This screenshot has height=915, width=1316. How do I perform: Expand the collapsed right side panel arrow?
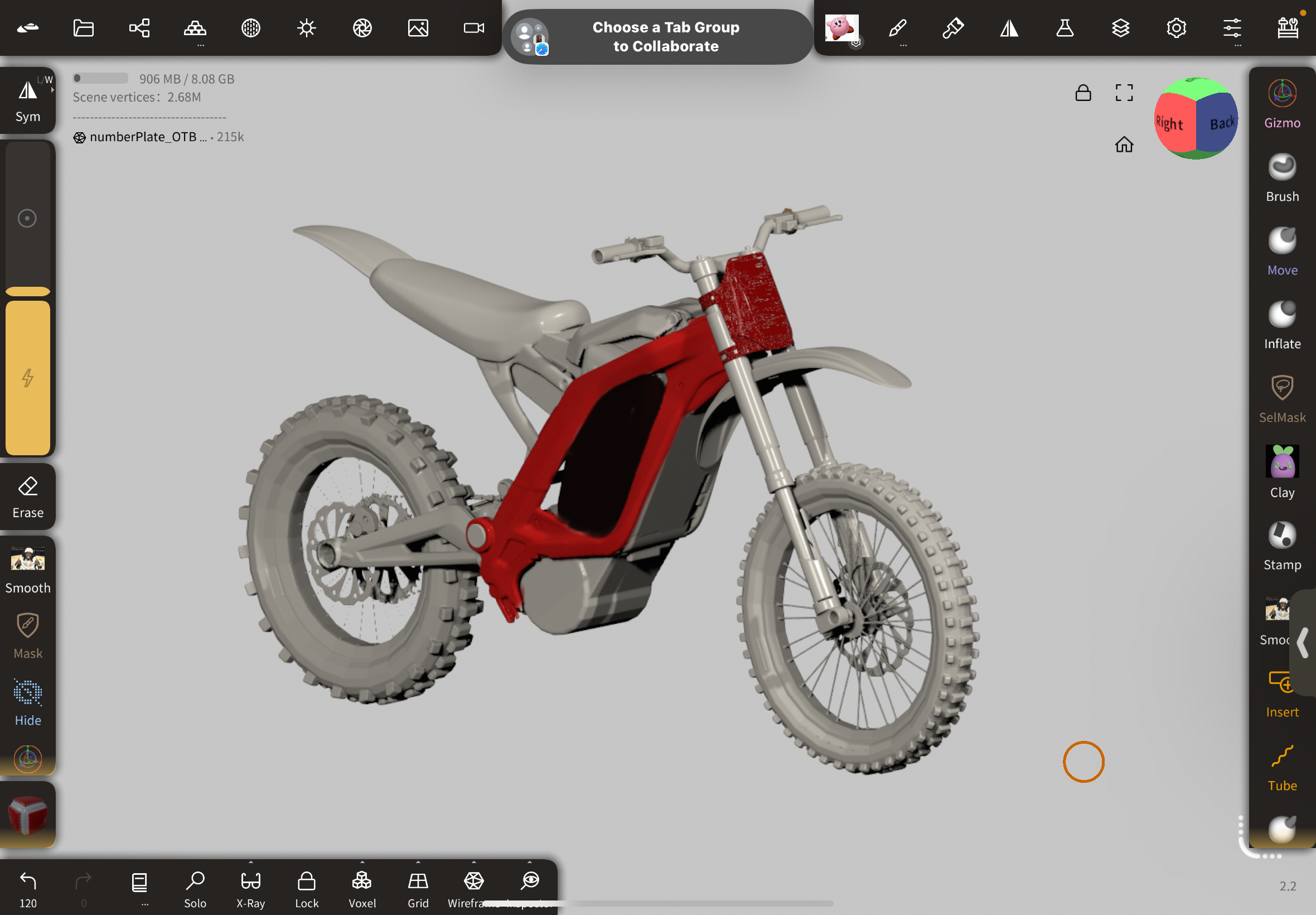pos(1302,643)
